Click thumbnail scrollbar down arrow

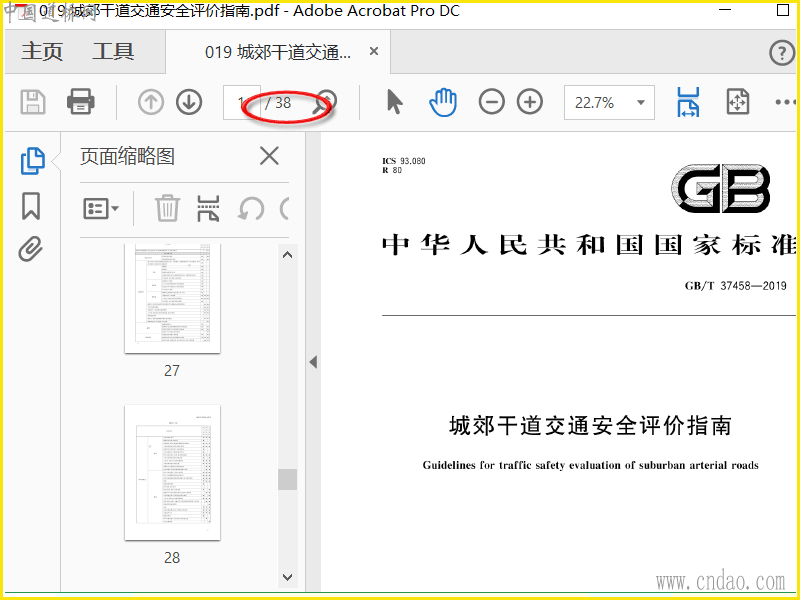(x=288, y=577)
